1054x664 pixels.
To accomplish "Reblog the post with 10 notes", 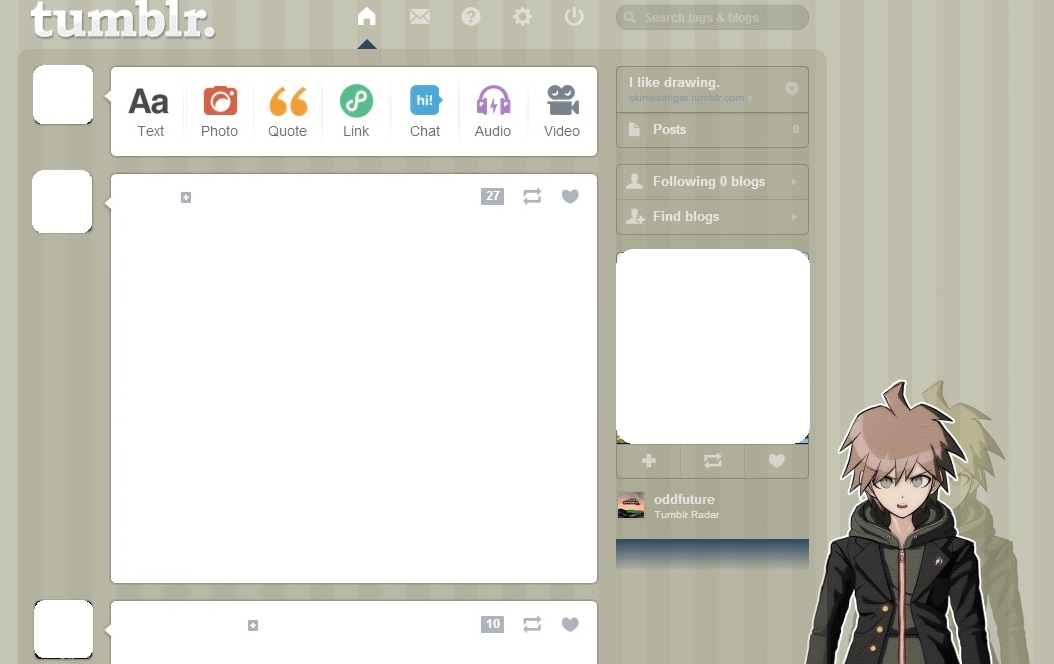I will coord(532,624).
